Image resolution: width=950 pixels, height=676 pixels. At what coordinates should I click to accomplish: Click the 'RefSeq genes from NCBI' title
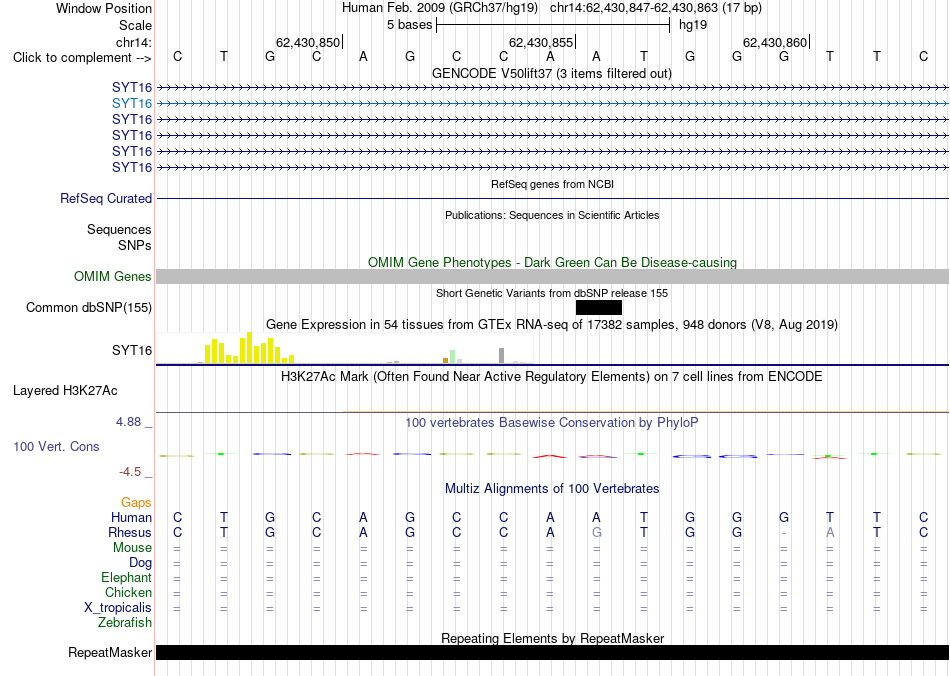pos(552,184)
